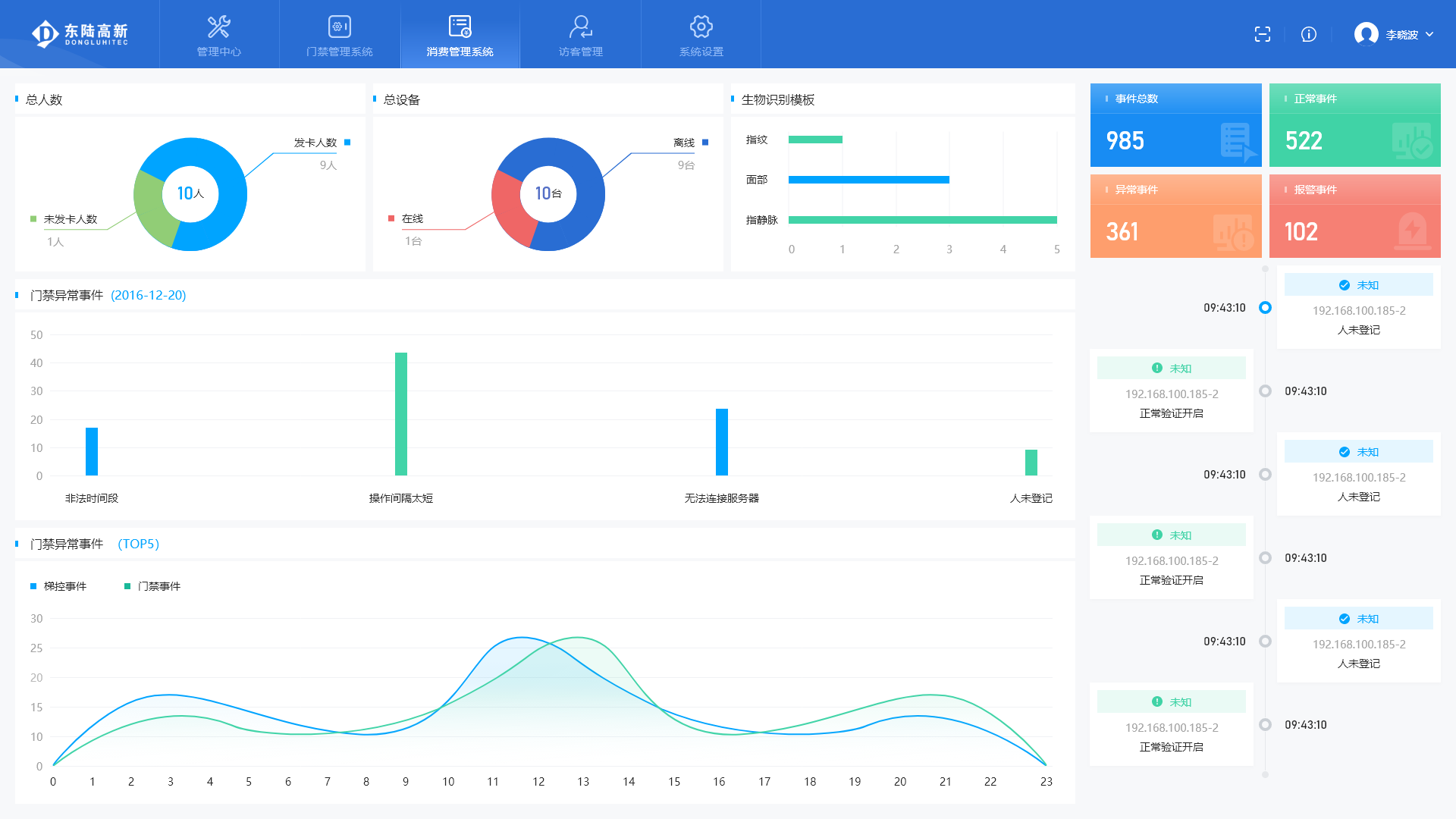
Task: Click the (TOP5) label
Action: [138, 544]
